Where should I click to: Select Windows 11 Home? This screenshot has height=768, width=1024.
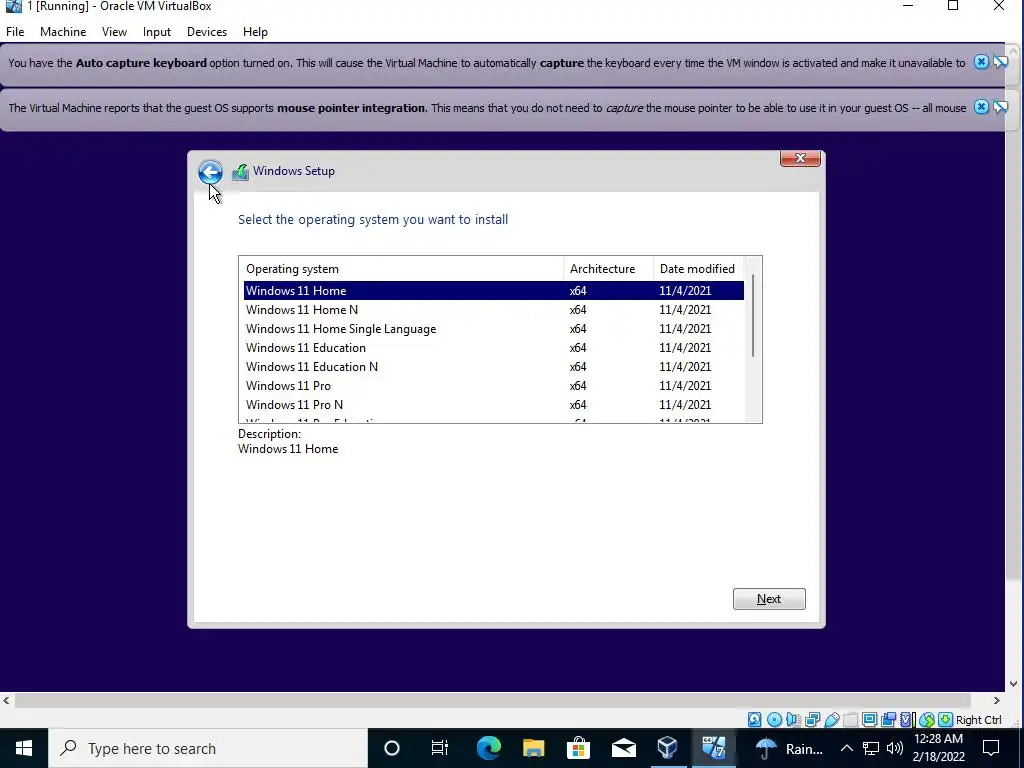[x=494, y=291]
